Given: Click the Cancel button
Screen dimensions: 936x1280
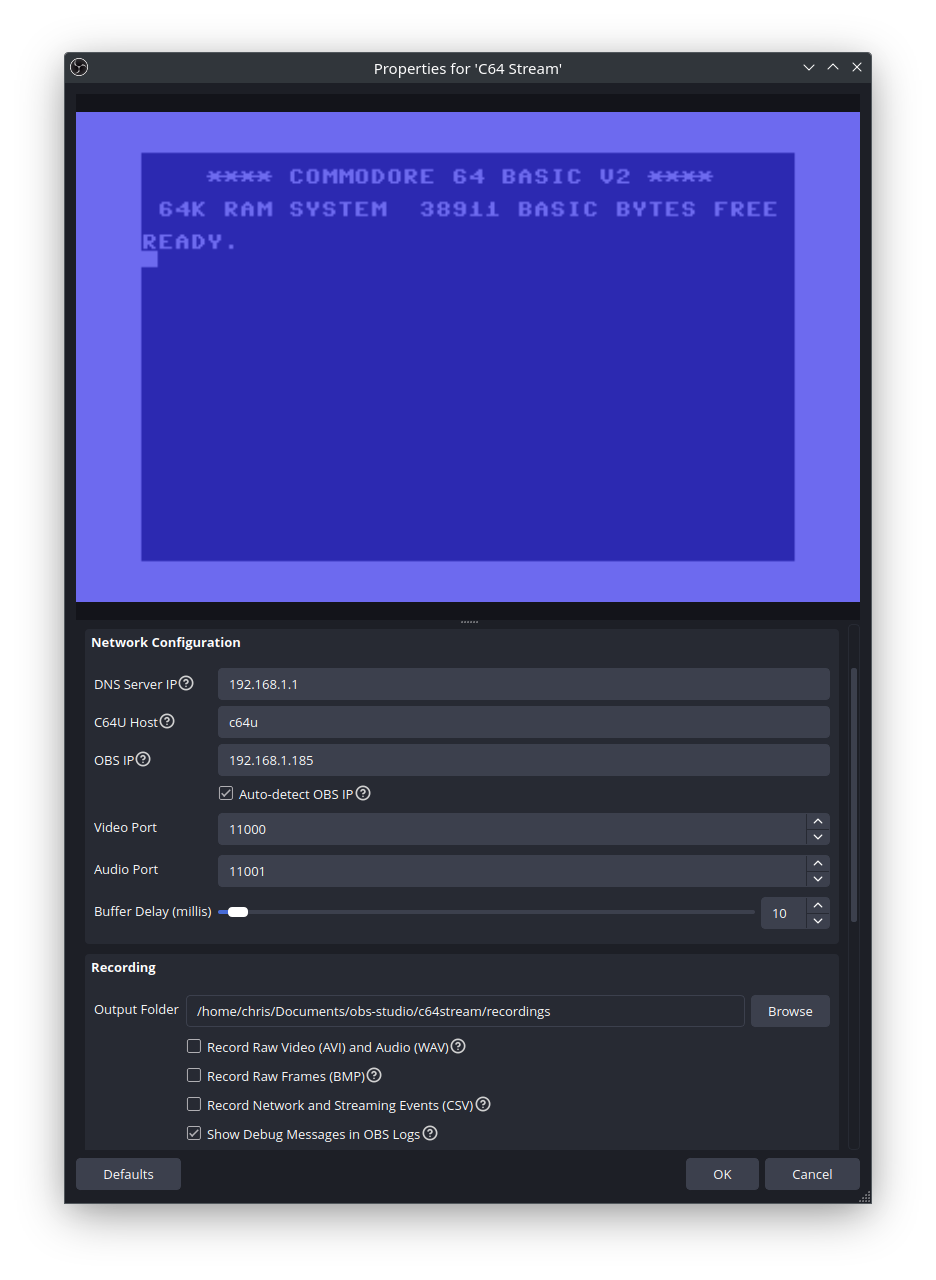Looking at the screenshot, I should (812, 1174).
